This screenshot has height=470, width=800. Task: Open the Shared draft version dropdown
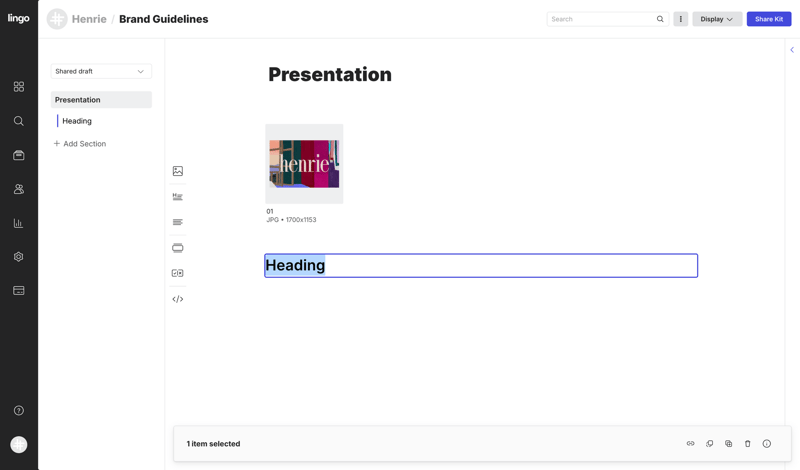point(101,71)
